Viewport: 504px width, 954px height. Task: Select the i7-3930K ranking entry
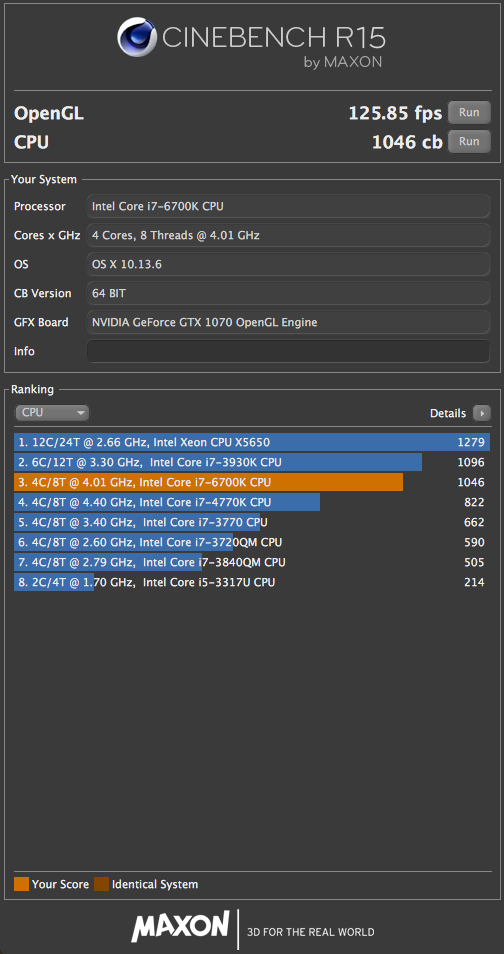(251, 462)
